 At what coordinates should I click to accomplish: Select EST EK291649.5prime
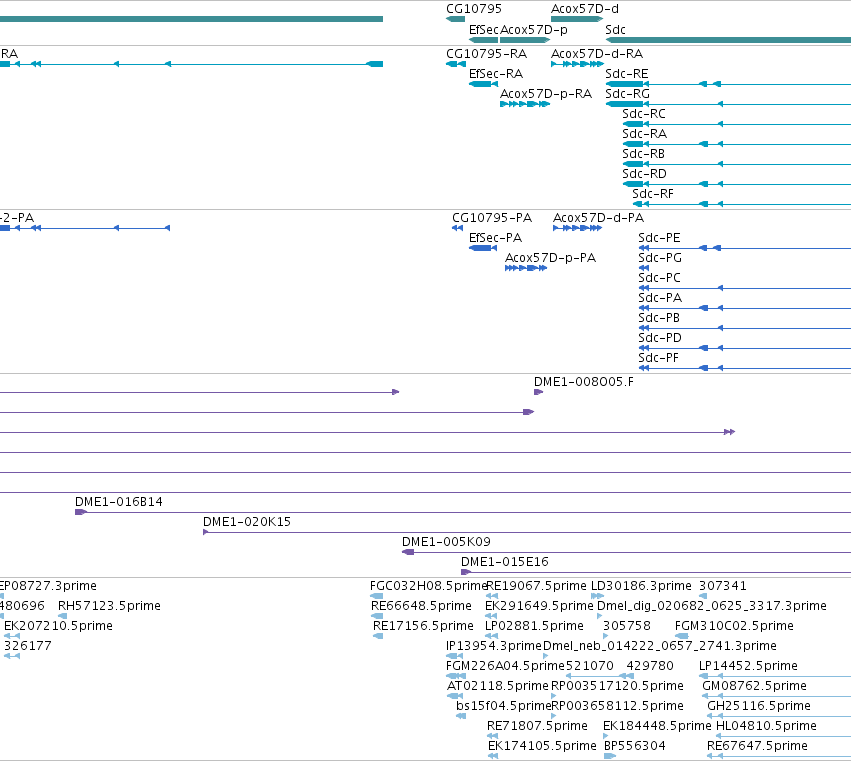click(491, 616)
